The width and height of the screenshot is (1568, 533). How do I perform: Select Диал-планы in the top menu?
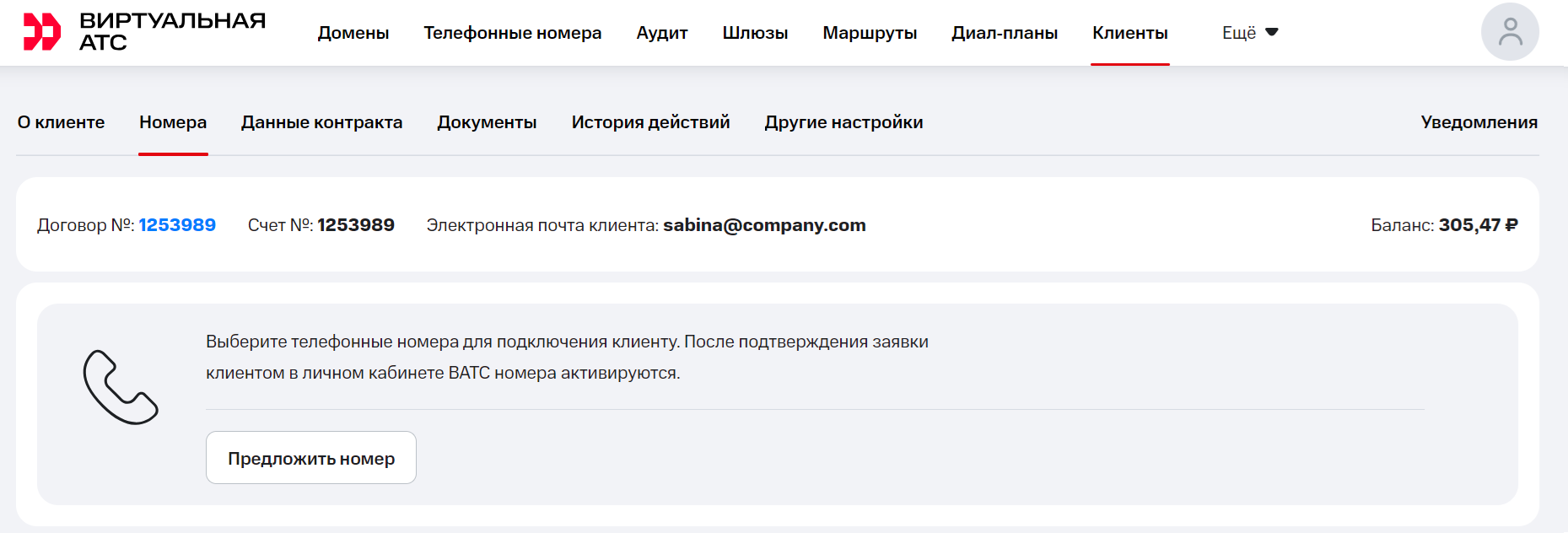click(1004, 33)
